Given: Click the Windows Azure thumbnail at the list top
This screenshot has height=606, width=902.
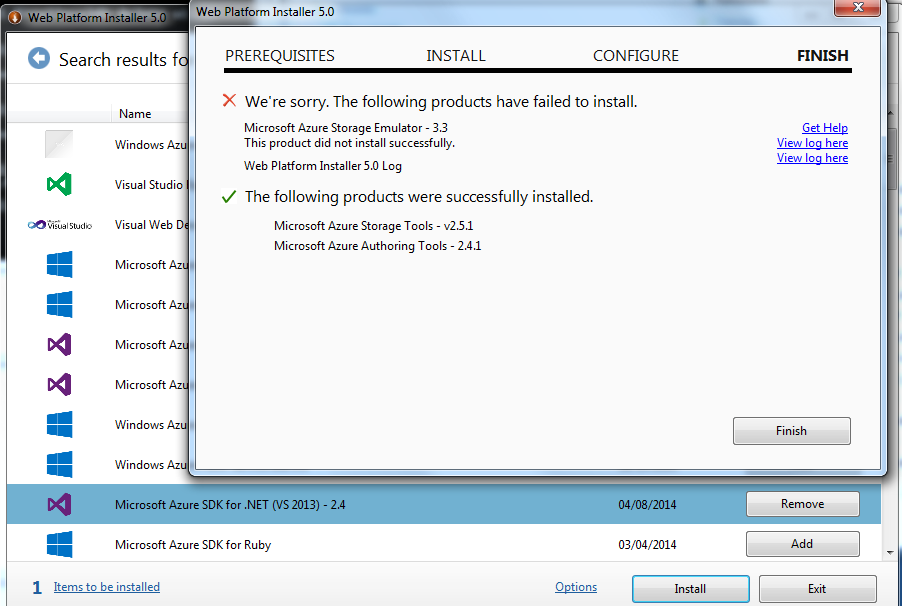Looking at the screenshot, I should (x=57, y=144).
